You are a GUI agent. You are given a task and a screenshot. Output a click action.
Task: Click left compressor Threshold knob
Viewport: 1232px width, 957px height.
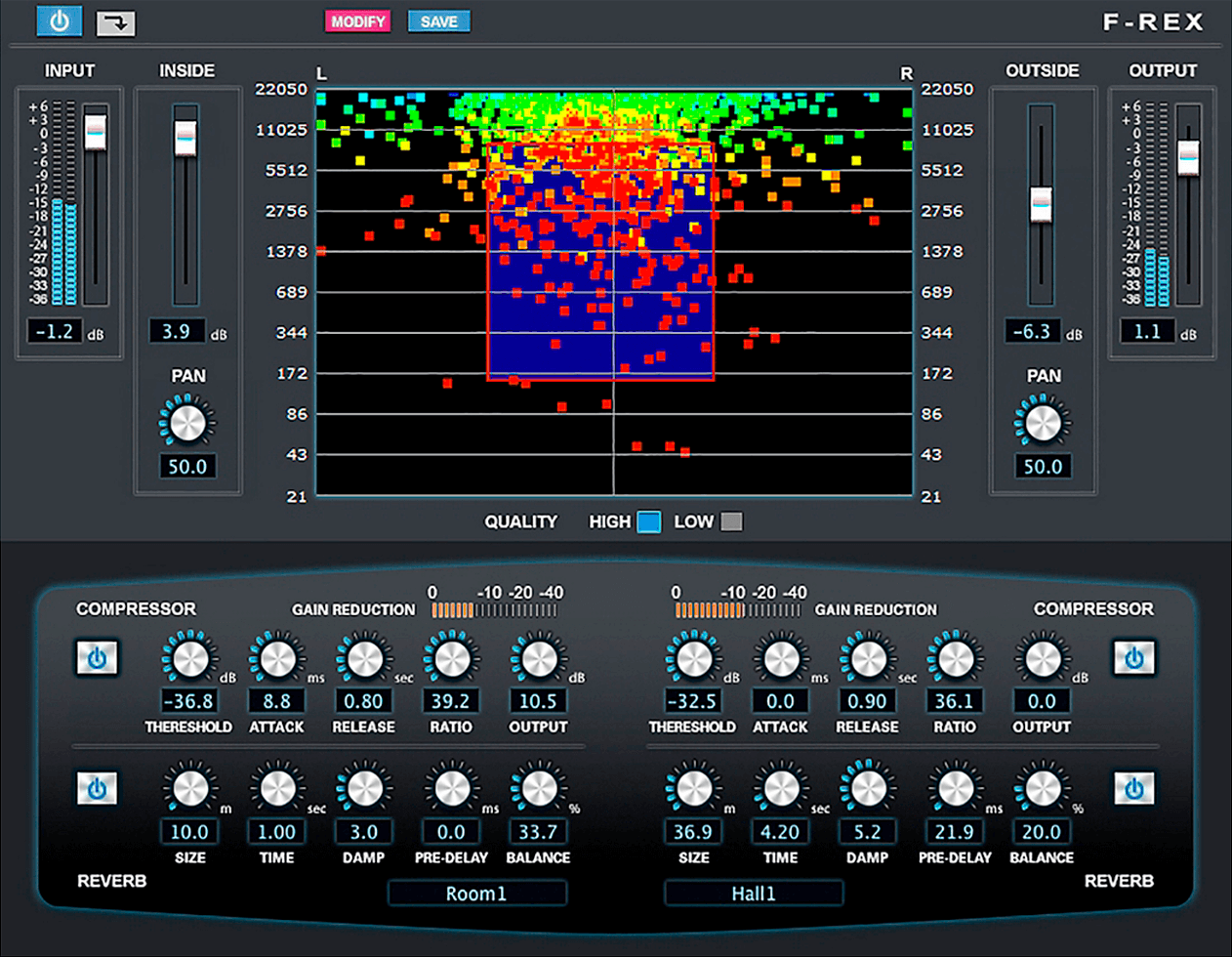189,659
